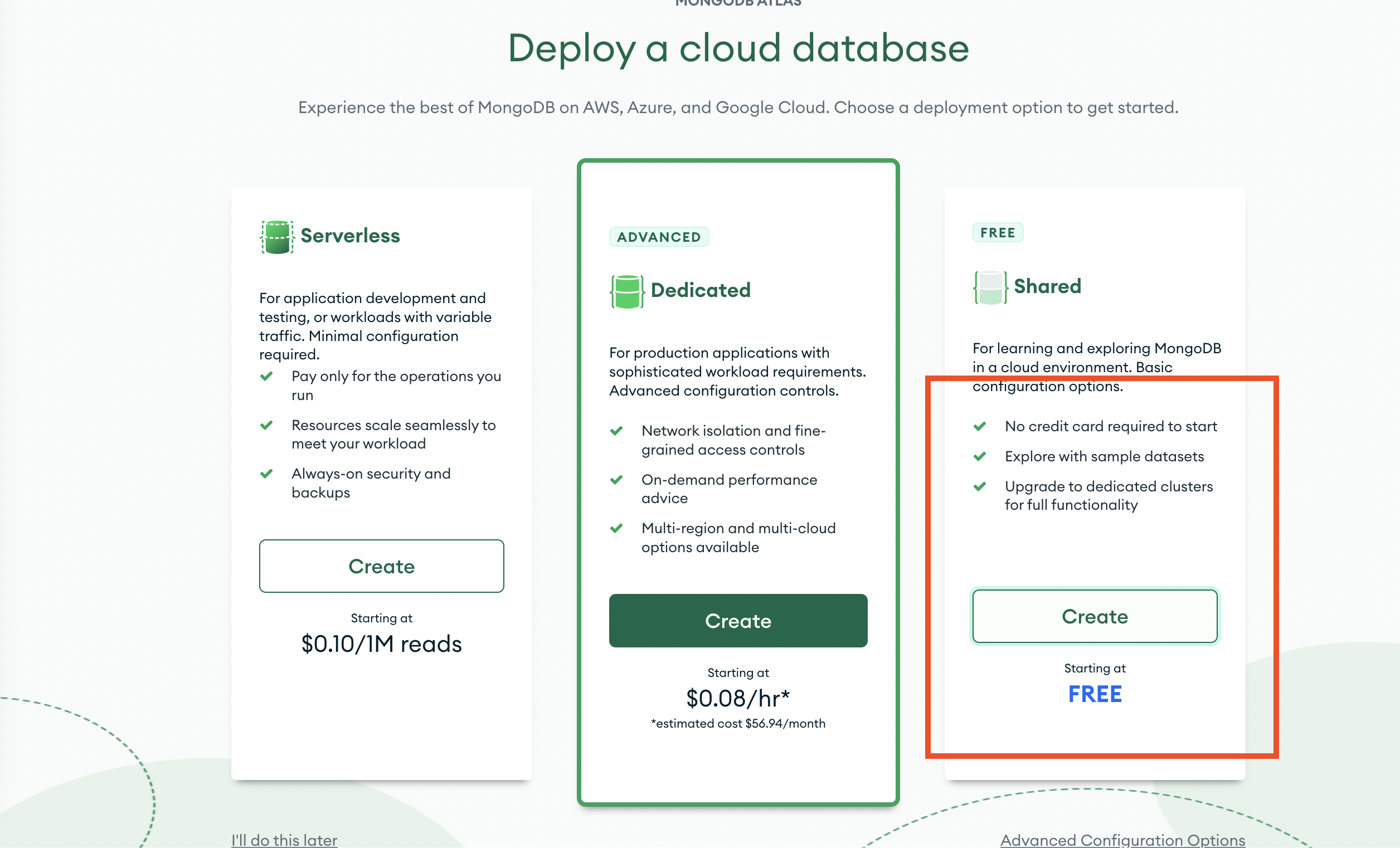Click the Dedicated database cylinder icon

[626, 291]
